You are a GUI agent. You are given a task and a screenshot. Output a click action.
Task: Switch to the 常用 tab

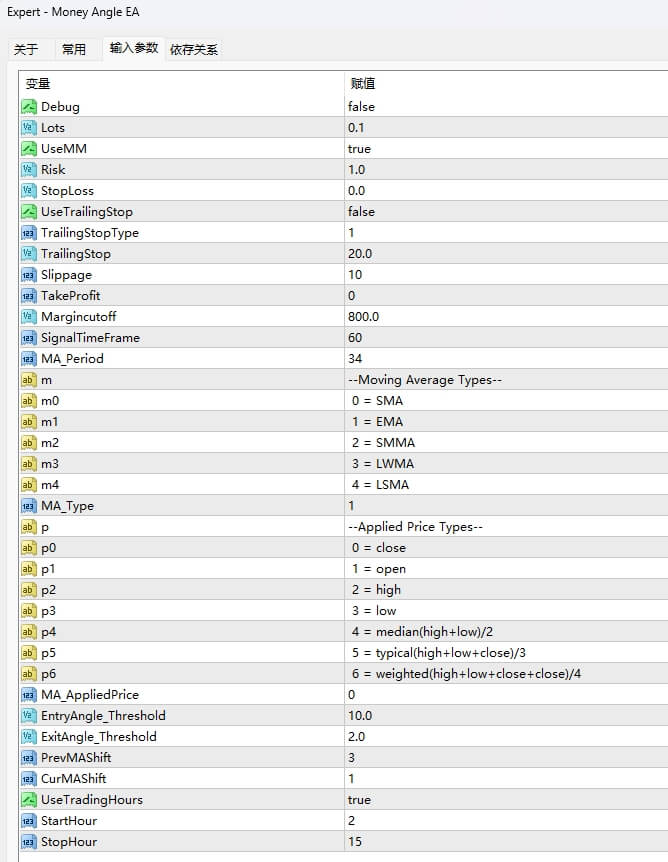(x=74, y=49)
